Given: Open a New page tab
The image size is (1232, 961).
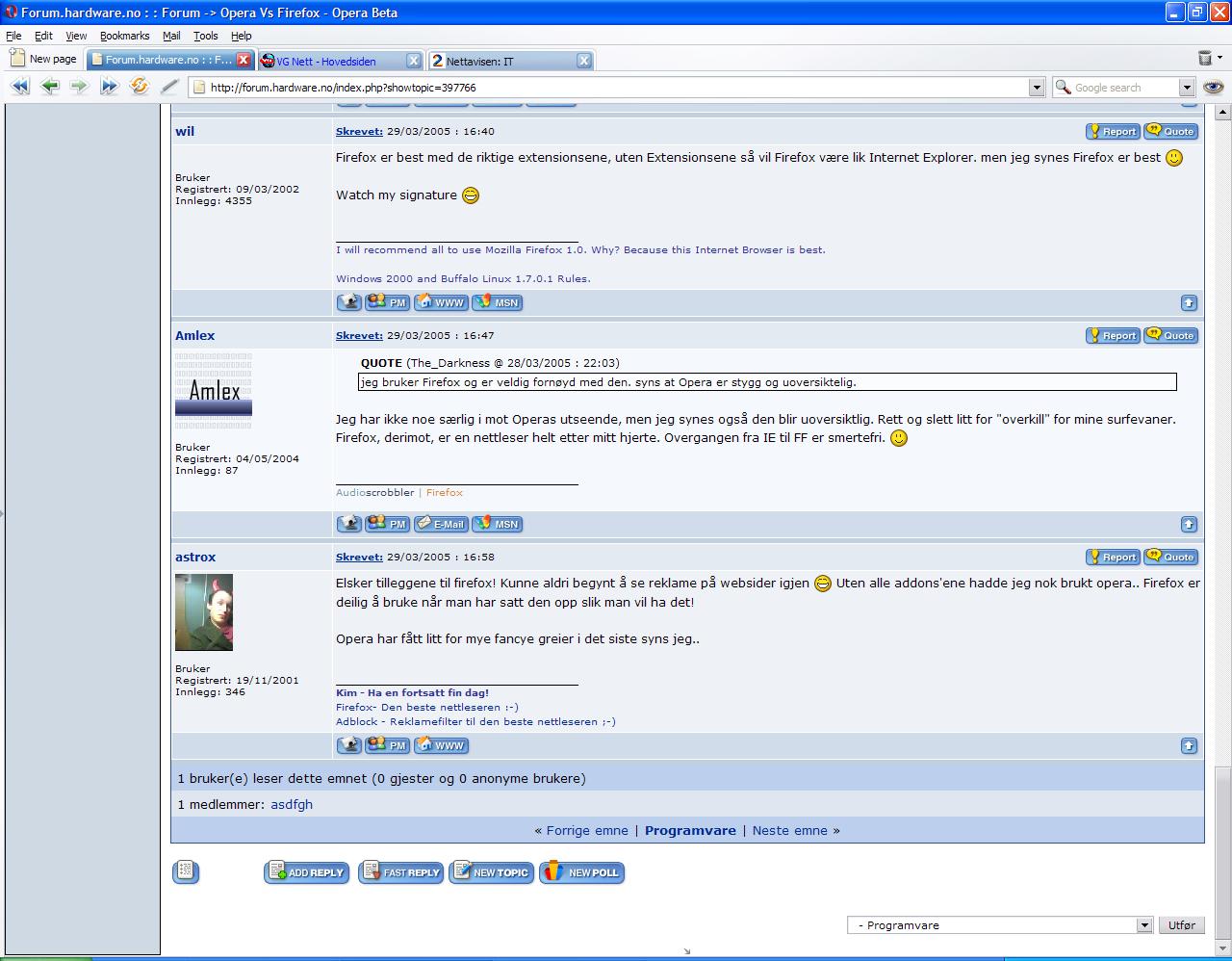Looking at the screenshot, I should (43, 59).
